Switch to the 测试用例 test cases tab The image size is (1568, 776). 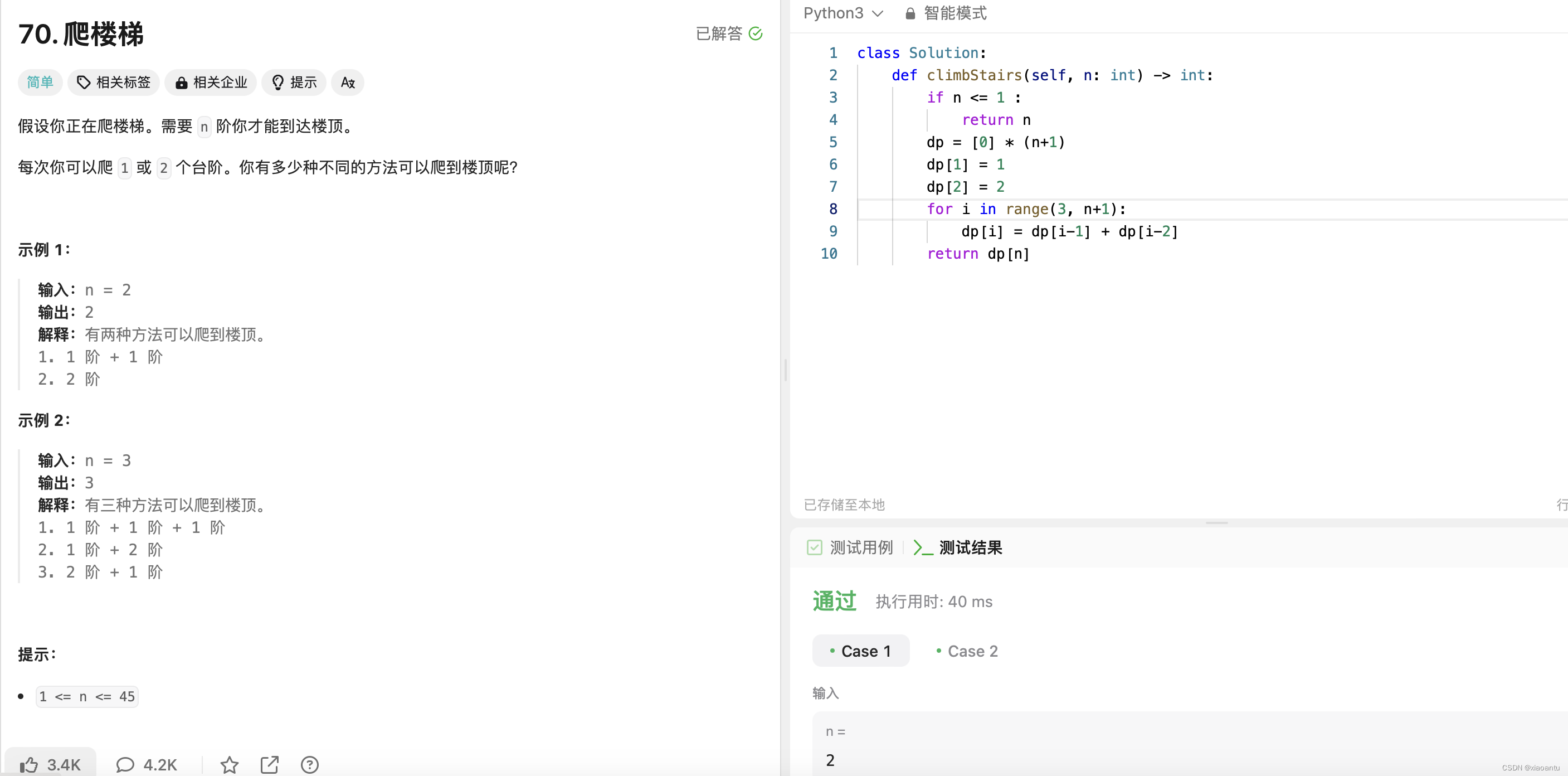click(x=850, y=547)
